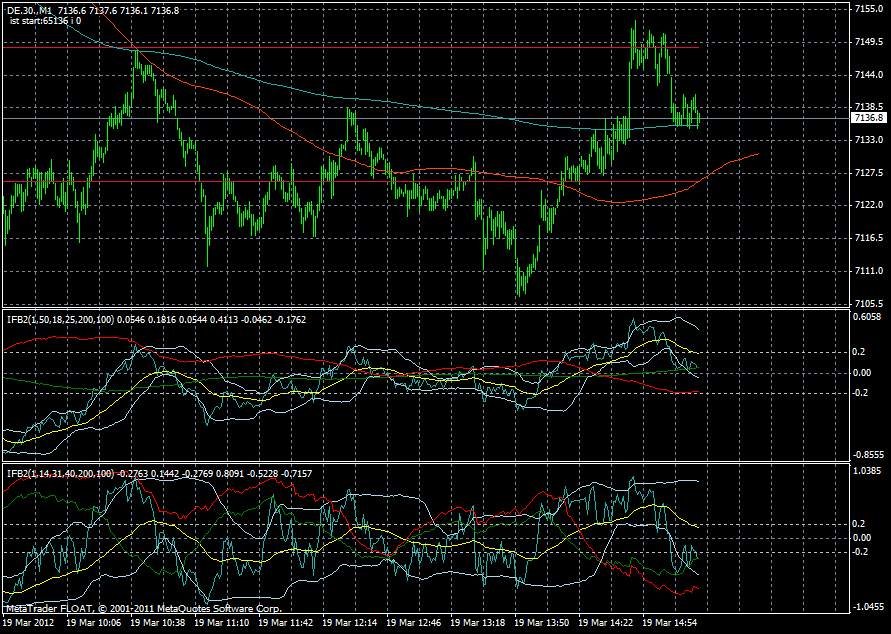Viewport: 891px width, 634px height.
Task: Click the 19 Mar 10:06 time label
Action: click(x=97, y=622)
